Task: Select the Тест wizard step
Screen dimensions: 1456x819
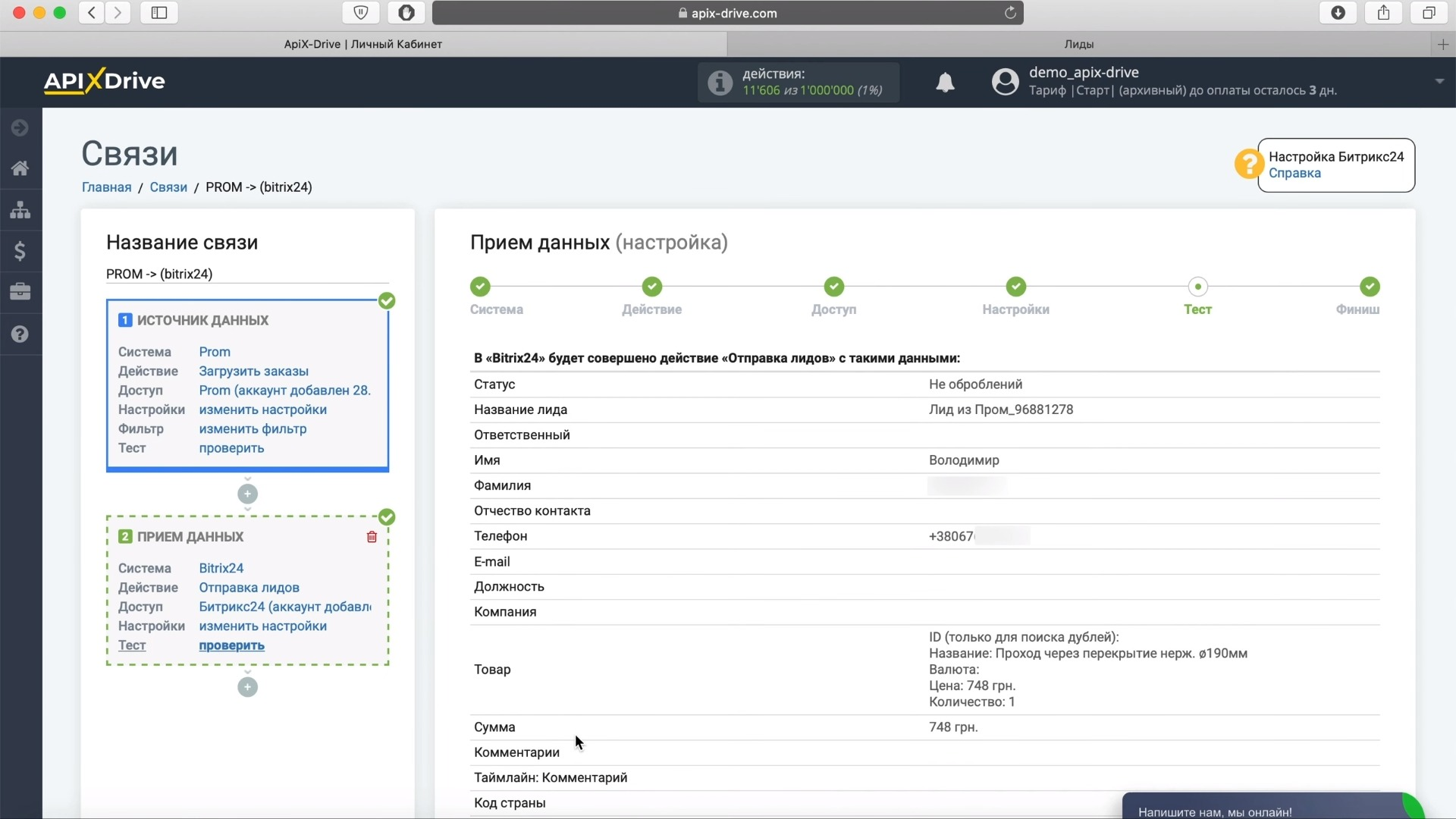Action: tap(1197, 287)
